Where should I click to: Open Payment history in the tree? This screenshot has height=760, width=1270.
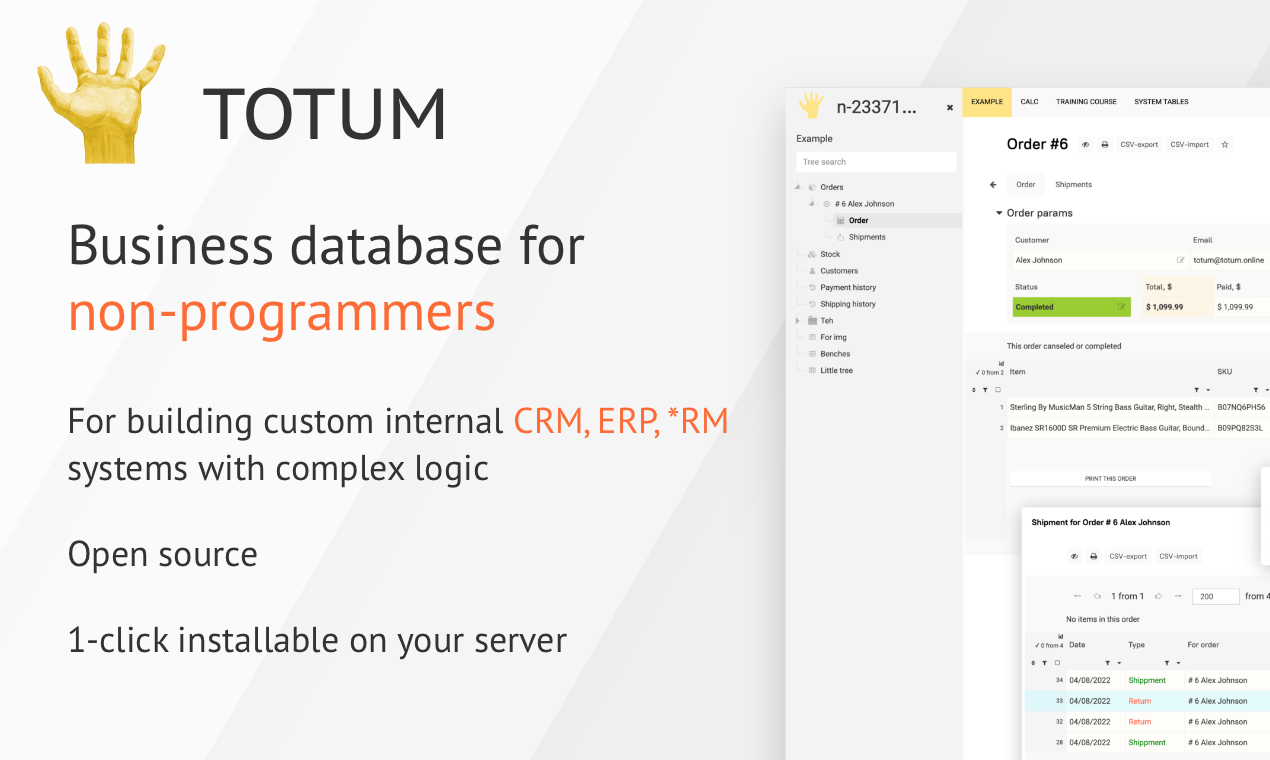tap(848, 287)
